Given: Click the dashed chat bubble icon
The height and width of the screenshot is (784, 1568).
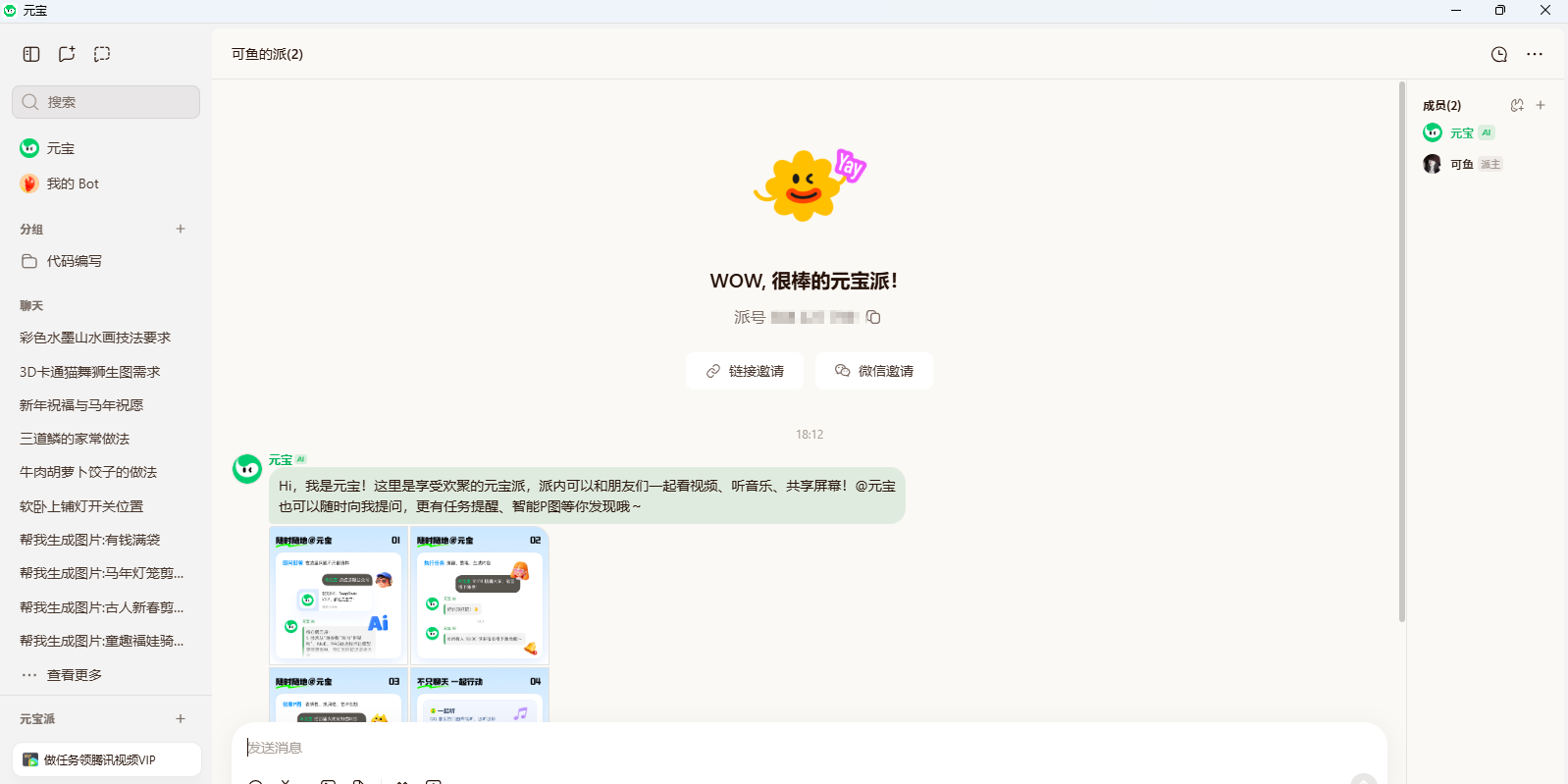Looking at the screenshot, I should coord(102,54).
